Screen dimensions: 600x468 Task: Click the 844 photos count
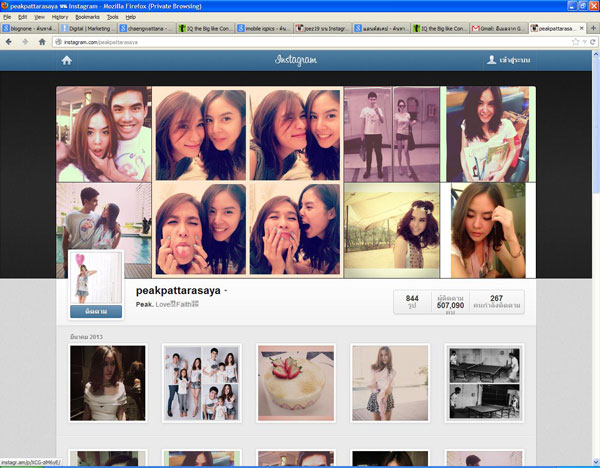(x=412, y=302)
